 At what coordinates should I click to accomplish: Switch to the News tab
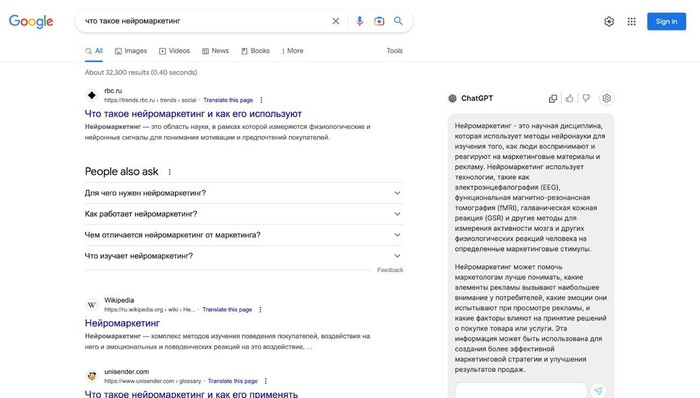coord(215,51)
